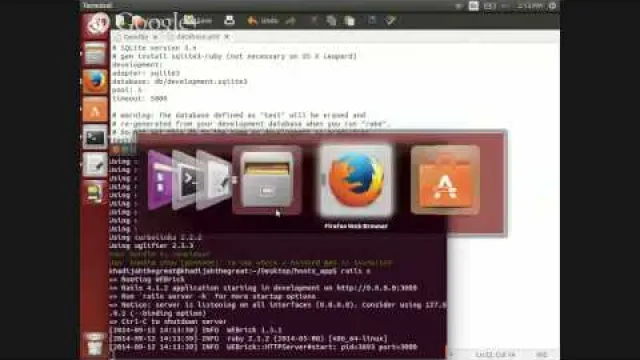Select the text editor window in switcher
This screenshot has height=360, width=640.
pos(214,180)
